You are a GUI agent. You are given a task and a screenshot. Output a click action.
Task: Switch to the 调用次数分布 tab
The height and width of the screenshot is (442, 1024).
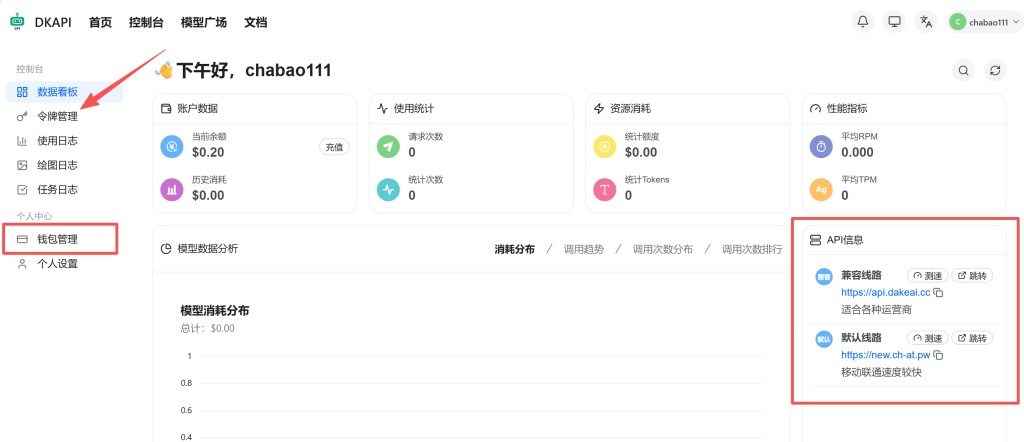[663, 249]
